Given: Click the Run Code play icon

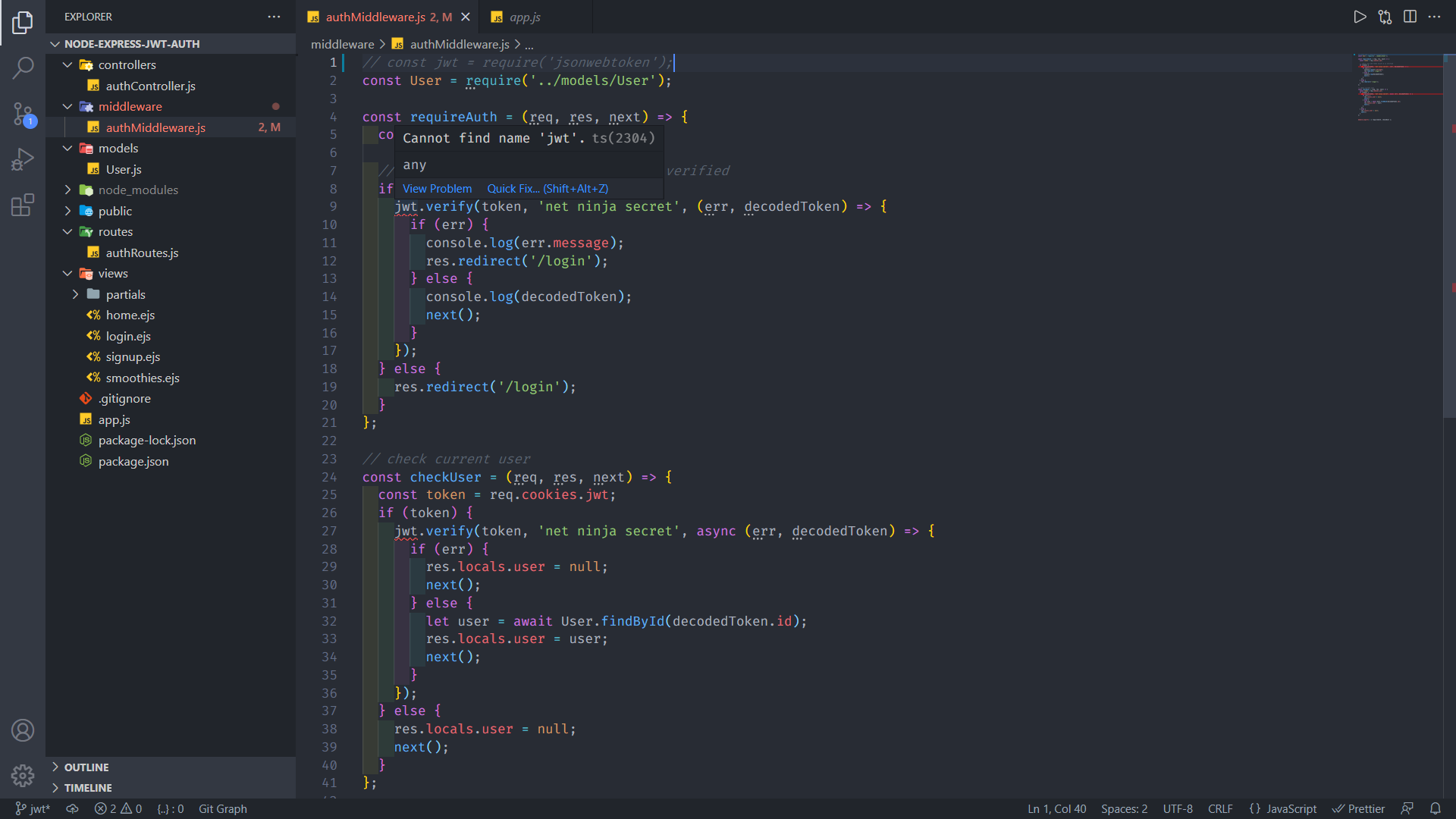Looking at the screenshot, I should click(1360, 17).
